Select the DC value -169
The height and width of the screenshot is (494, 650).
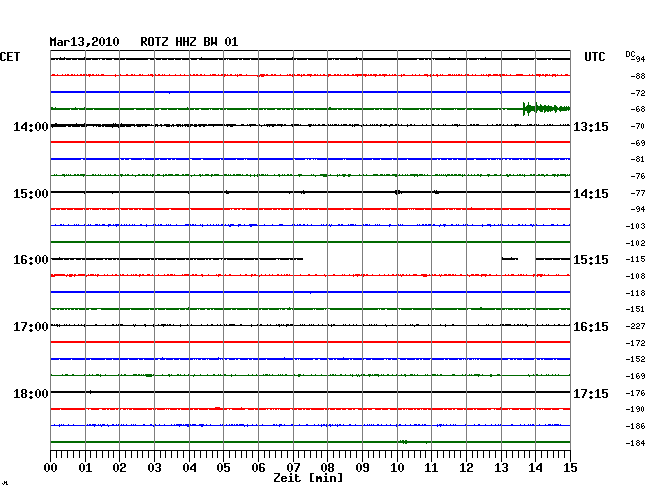(635, 376)
